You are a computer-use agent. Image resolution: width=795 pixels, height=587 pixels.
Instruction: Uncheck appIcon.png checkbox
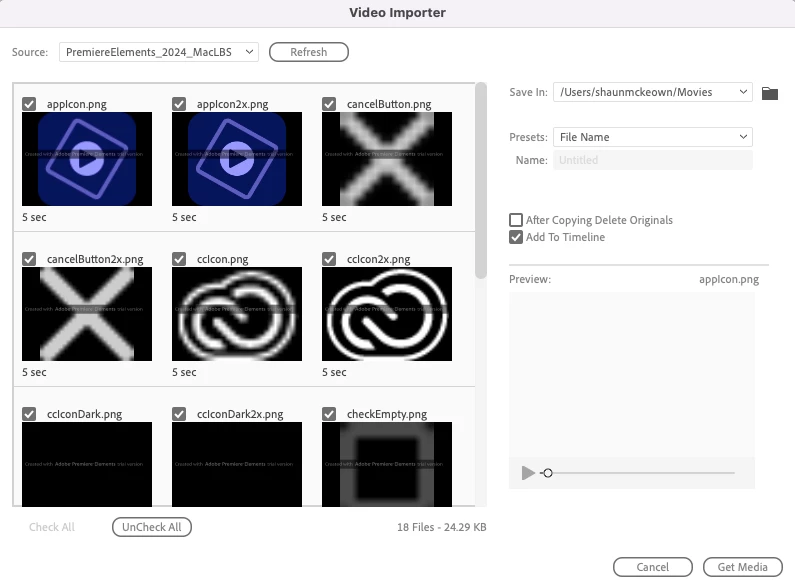pyautogui.click(x=29, y=104)
